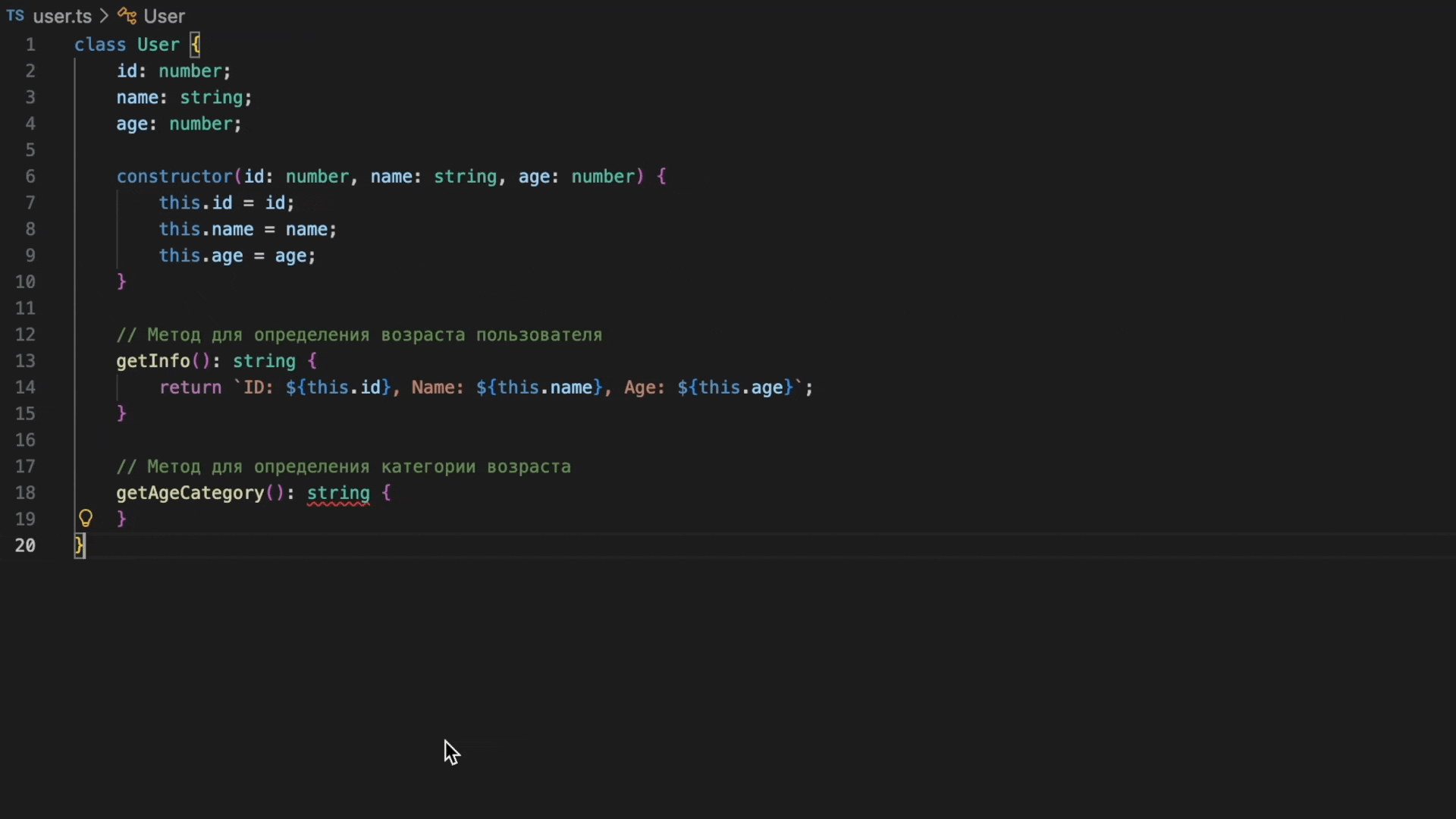Click the 'constructor' keyword
Image resolution: width=1456 pixels, height=819 pixels.
[x=174, y=177]
